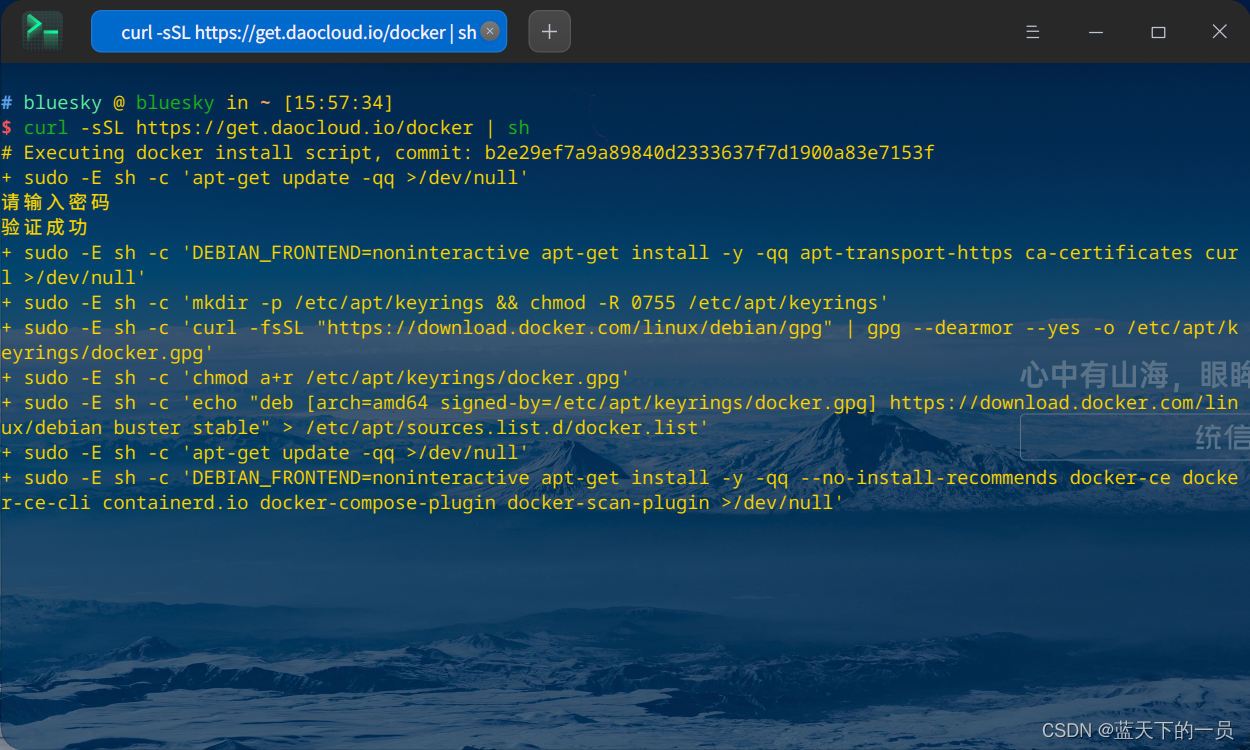Click the Windows Terminal icon in the title bar
The height and width of the screenshot is (750, 1250).
click(40, 31)
